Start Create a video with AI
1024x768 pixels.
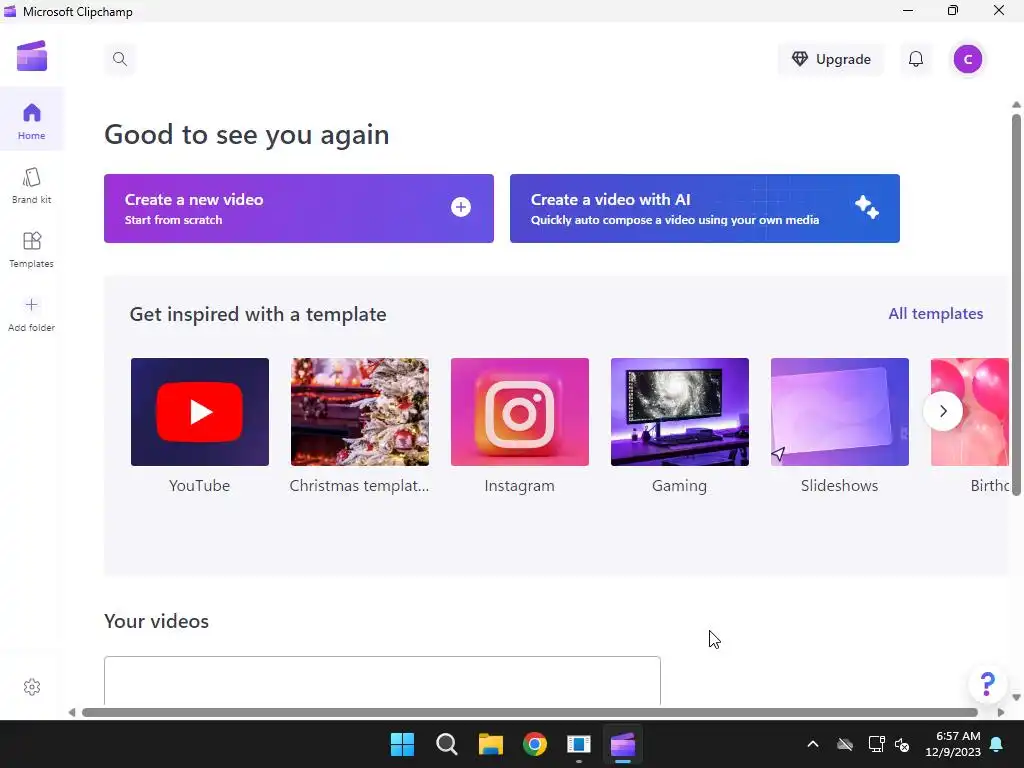point(705,208)
